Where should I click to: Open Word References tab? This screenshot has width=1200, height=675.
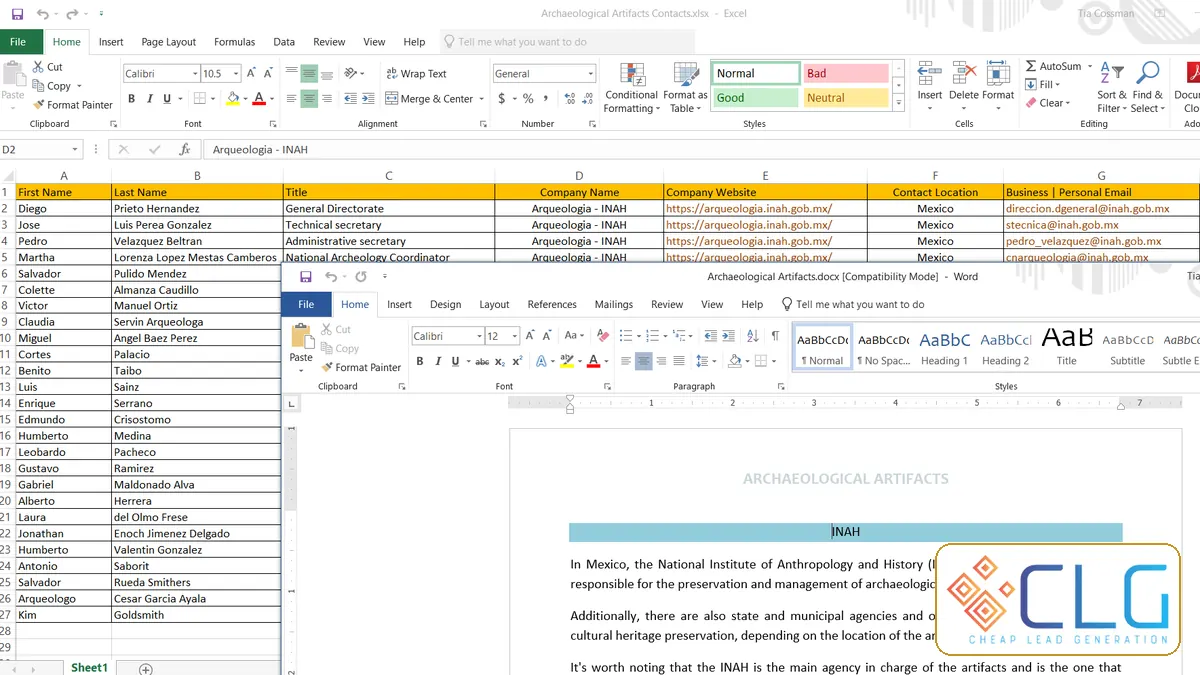tap(552, 304)
